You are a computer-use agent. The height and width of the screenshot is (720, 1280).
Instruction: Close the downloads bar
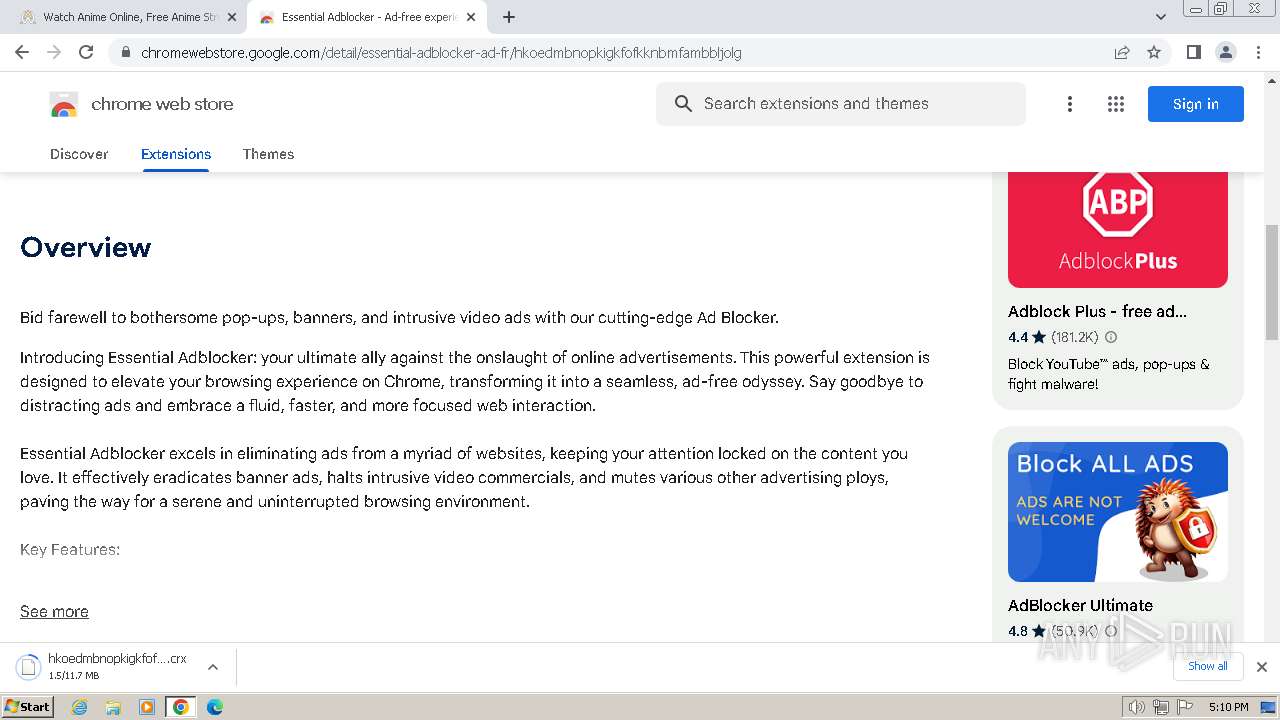point(1262,666)
